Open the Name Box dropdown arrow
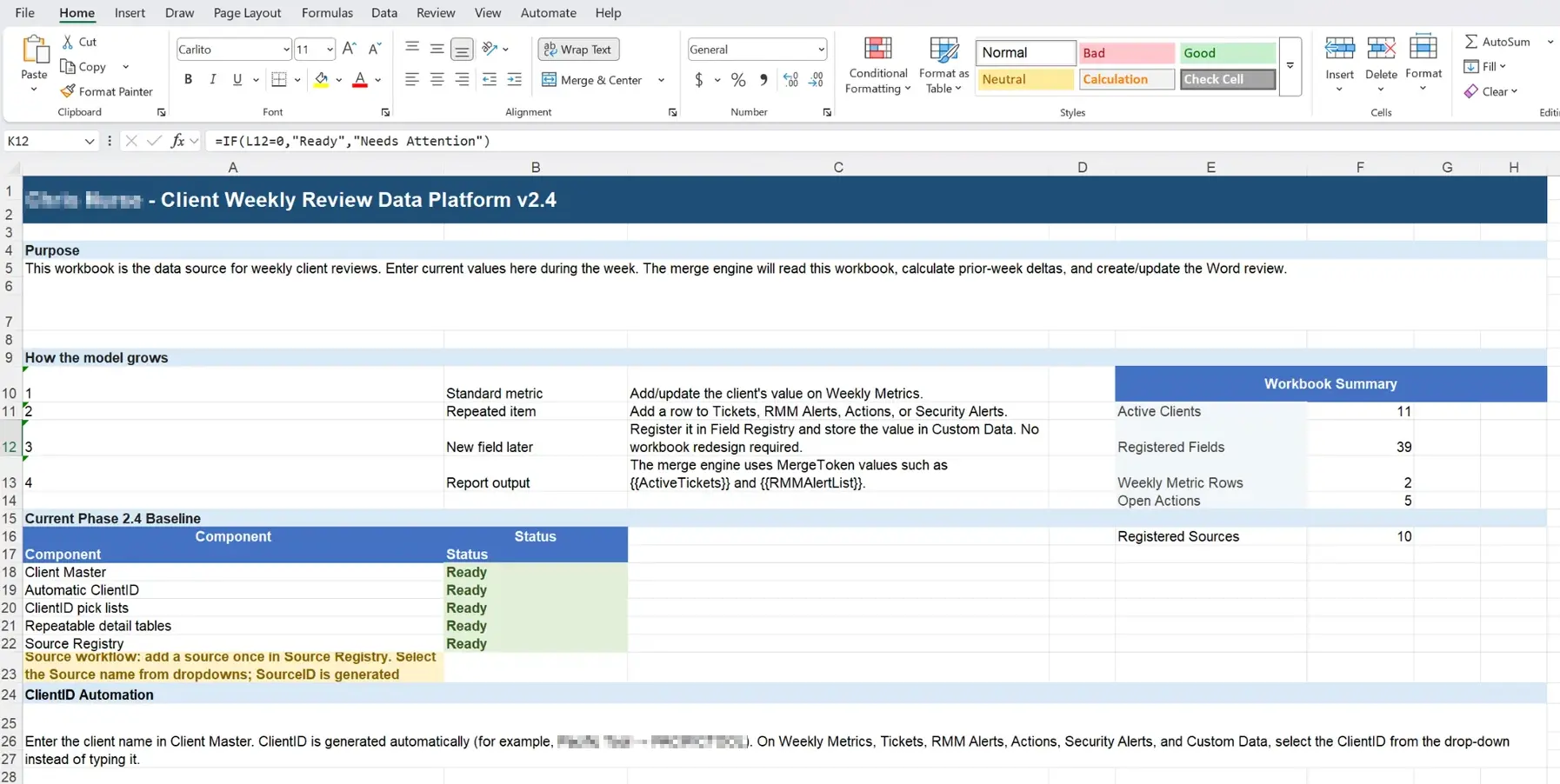The height and width of the screenshot is (784, 1560). (x=90, y=141)
